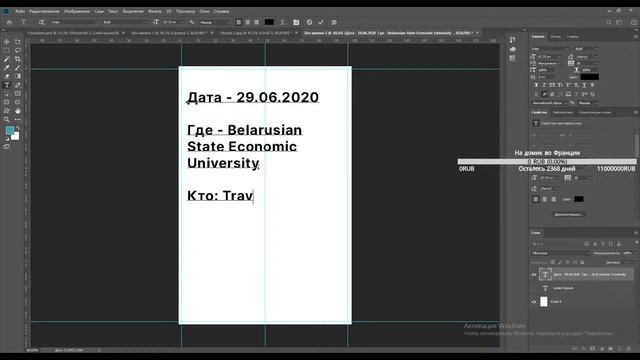This screenshot has height=360, width=640.
Task: Toggle Character and Paragraph panels icon
Action: click(x=296, y=22)
